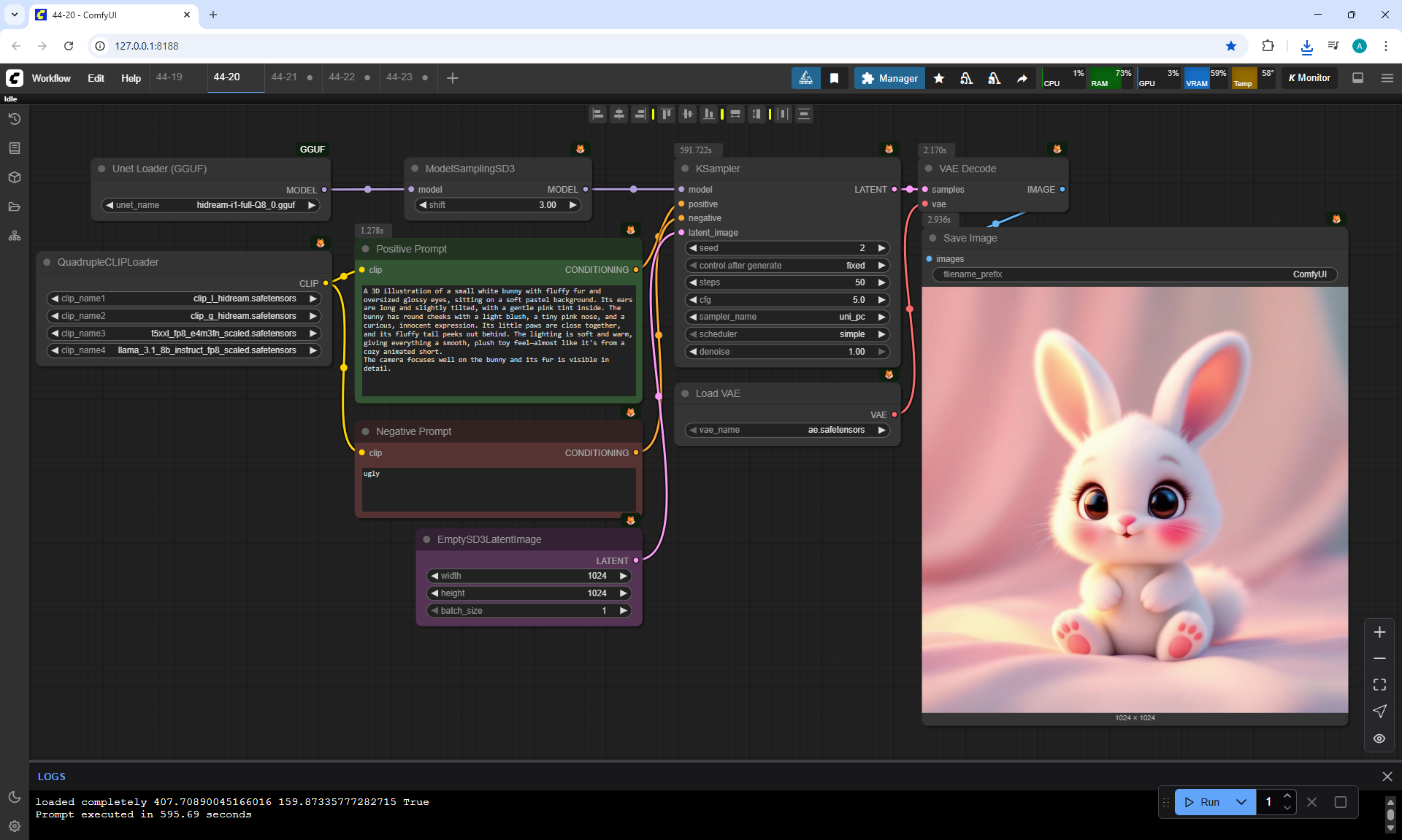Open the workflows folder sidebar icon
Viewport: 1402px width, 840px height.
click(x=15, y=207)
